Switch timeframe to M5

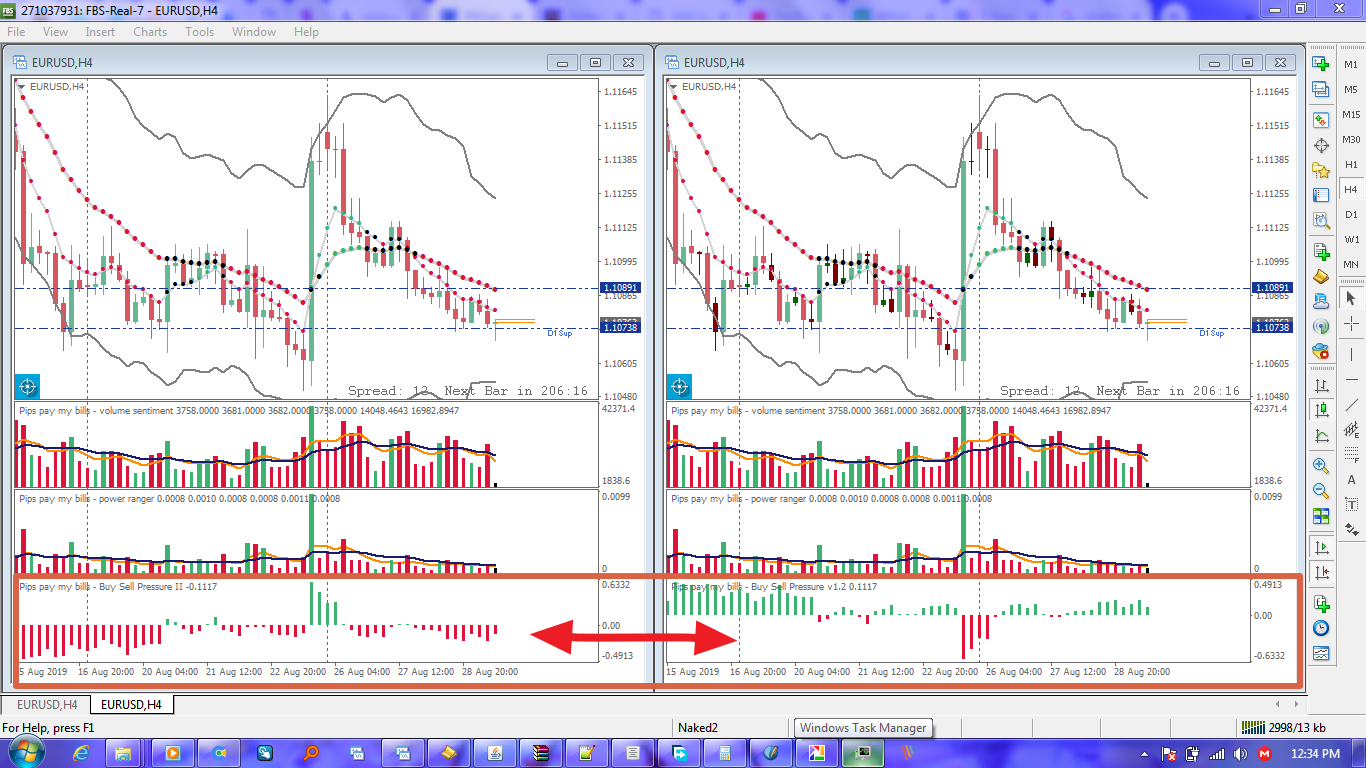click(x=1351, y=89)
